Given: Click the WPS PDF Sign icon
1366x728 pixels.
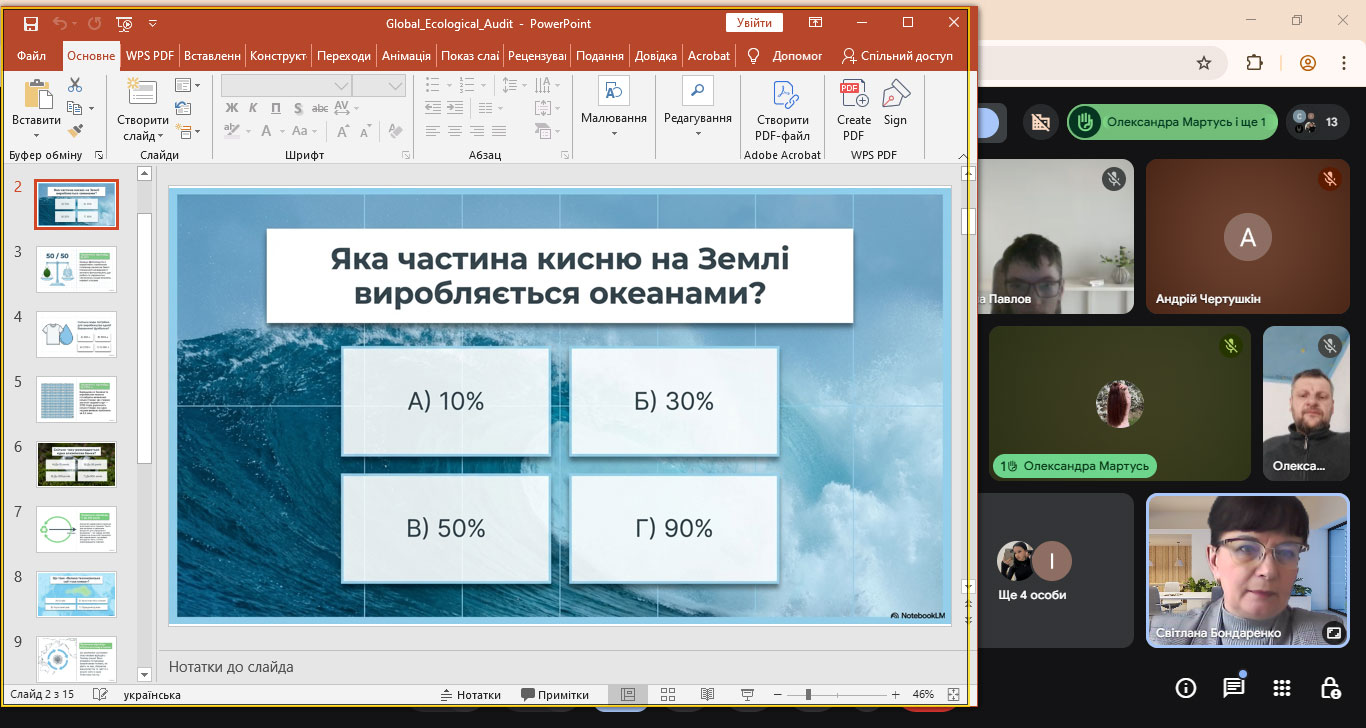Looking at the screenshot, I should click(x=896, y=94).
